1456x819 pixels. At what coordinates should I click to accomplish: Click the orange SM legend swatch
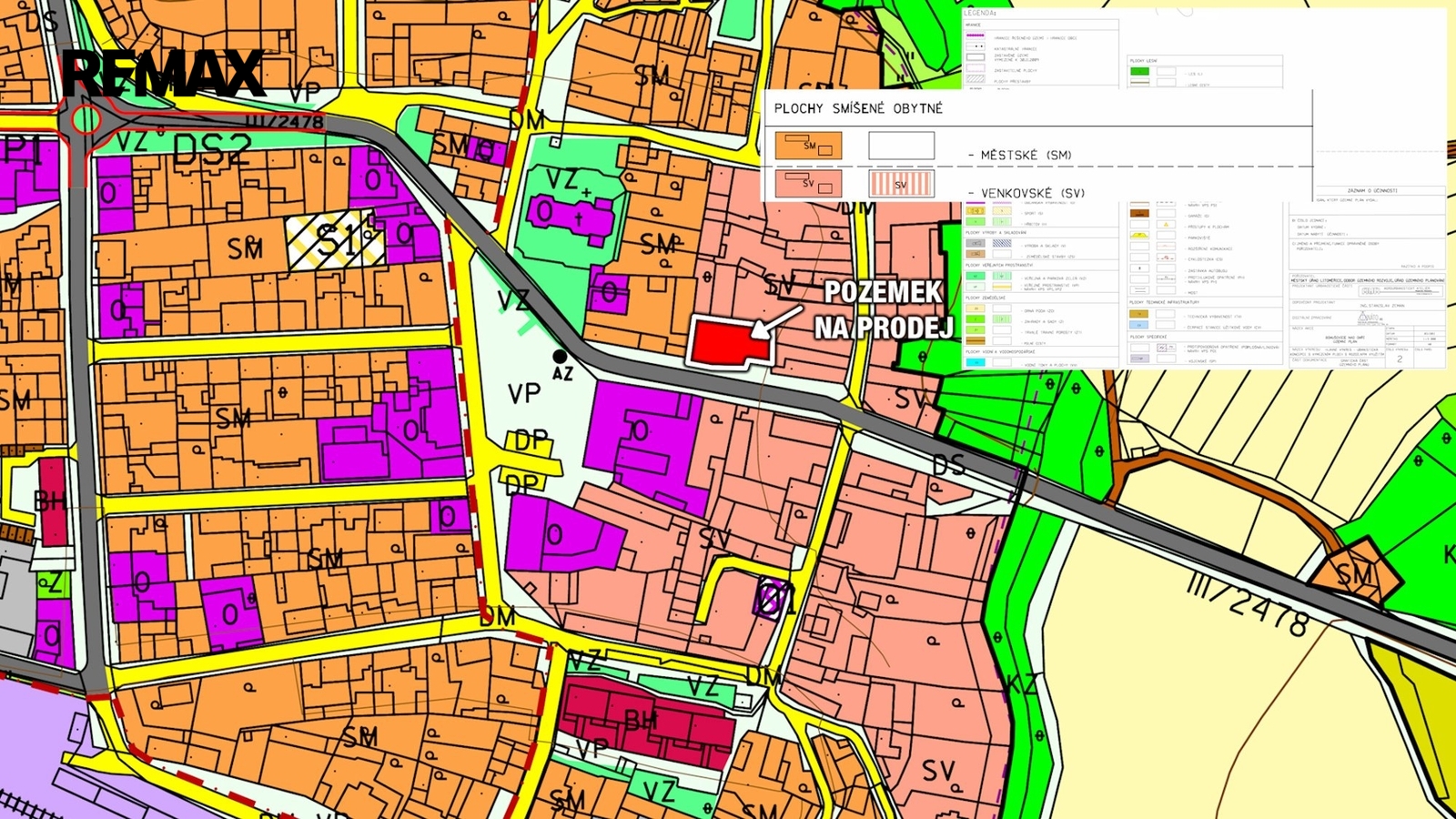click(x=808, y=146)
